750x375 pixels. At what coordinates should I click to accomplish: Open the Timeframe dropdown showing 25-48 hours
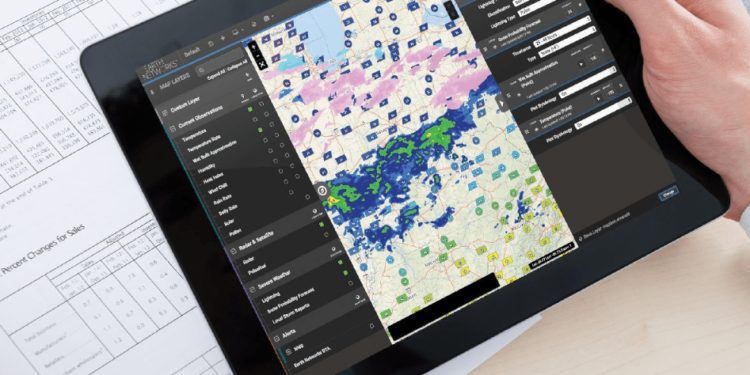(563, 31)
